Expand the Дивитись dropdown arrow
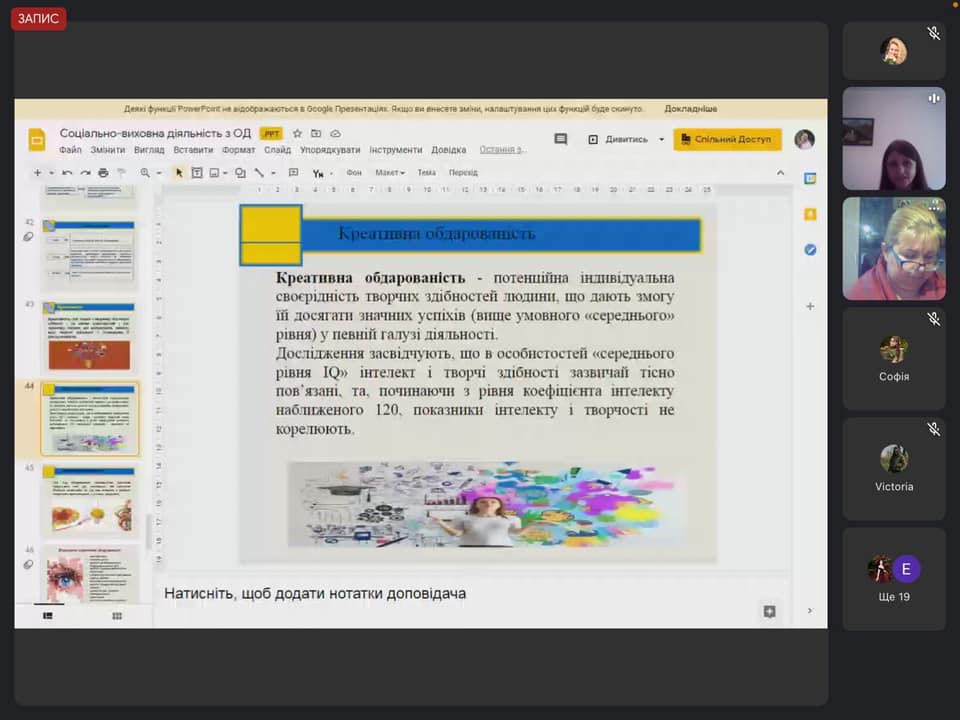 click(x=661, y=140)
